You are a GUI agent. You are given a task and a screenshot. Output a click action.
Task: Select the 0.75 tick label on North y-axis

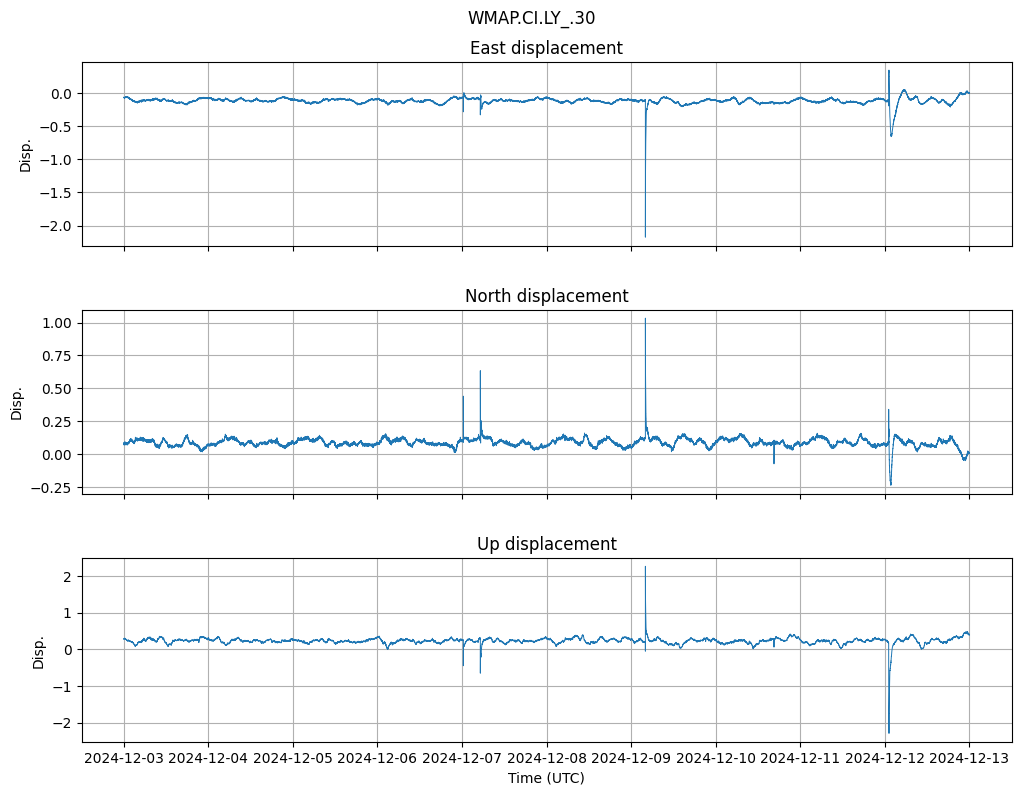57,356
